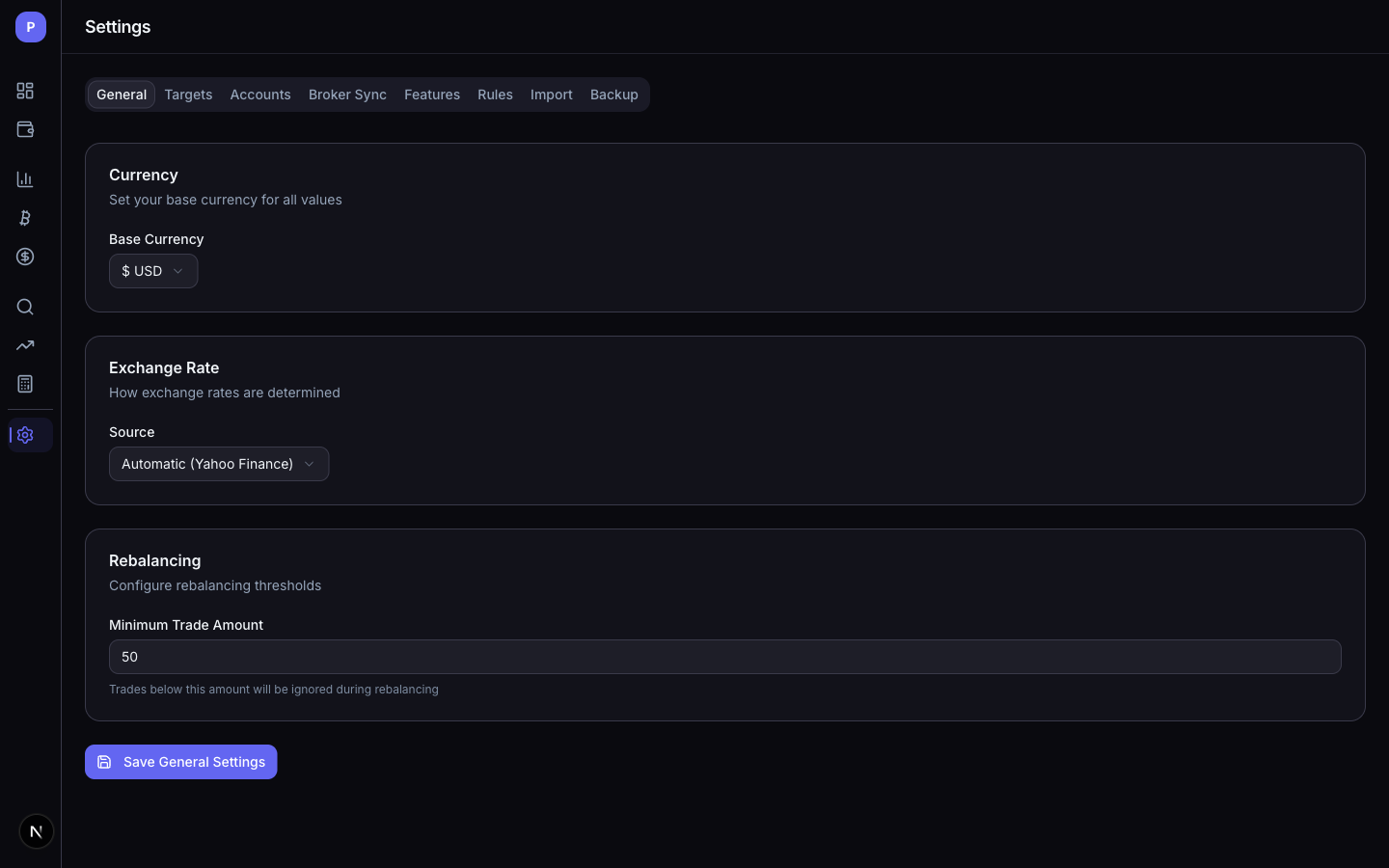Open the calculator icon in sidebar

pyautogui.click(x=25, y=384)
